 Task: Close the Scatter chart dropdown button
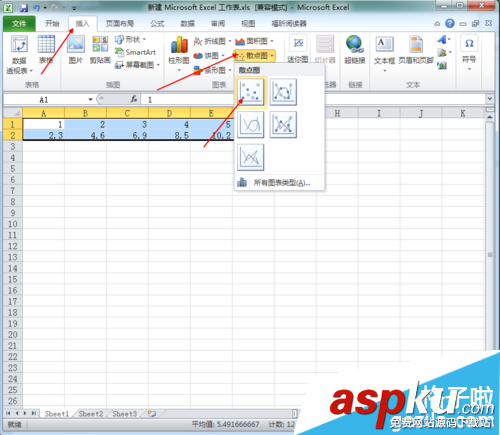[x=254, y=56]
